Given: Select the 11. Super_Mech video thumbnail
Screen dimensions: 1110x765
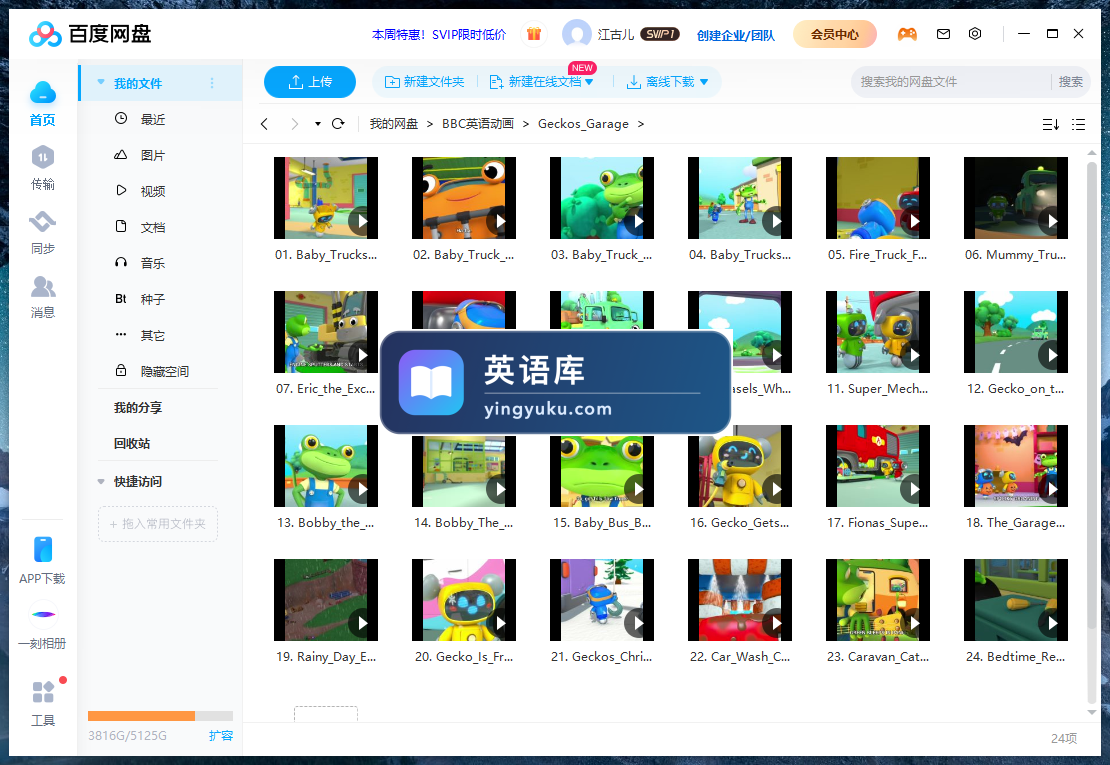Looking at the screenshot, I should pyautogui.click(x=878, y=332).
